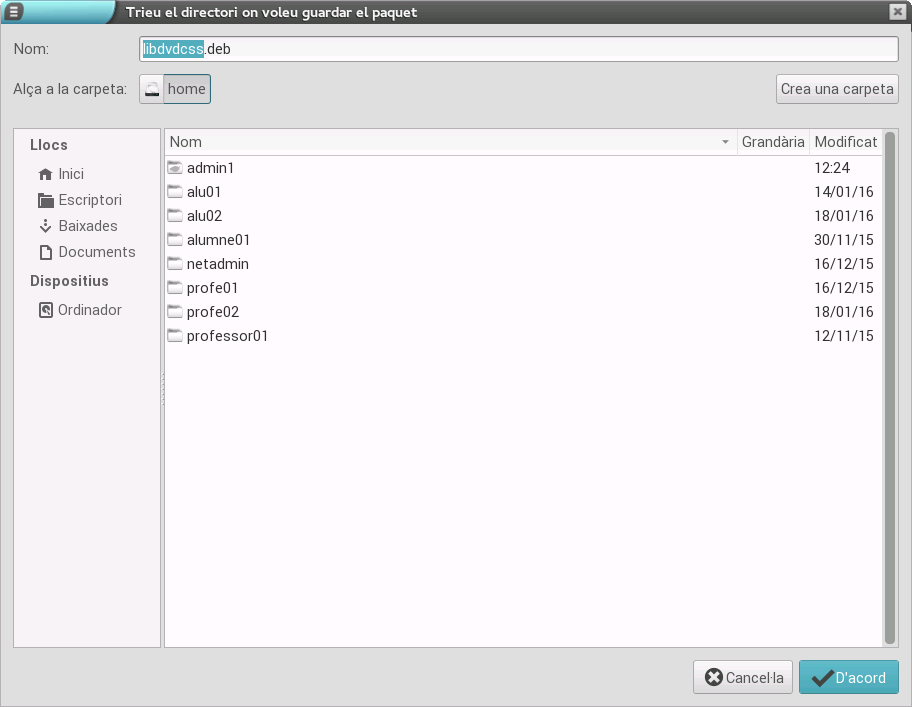Viewport: 912px width, 707px height.
Task: Confirm with the D'acord button
Action: pos(848,677)
